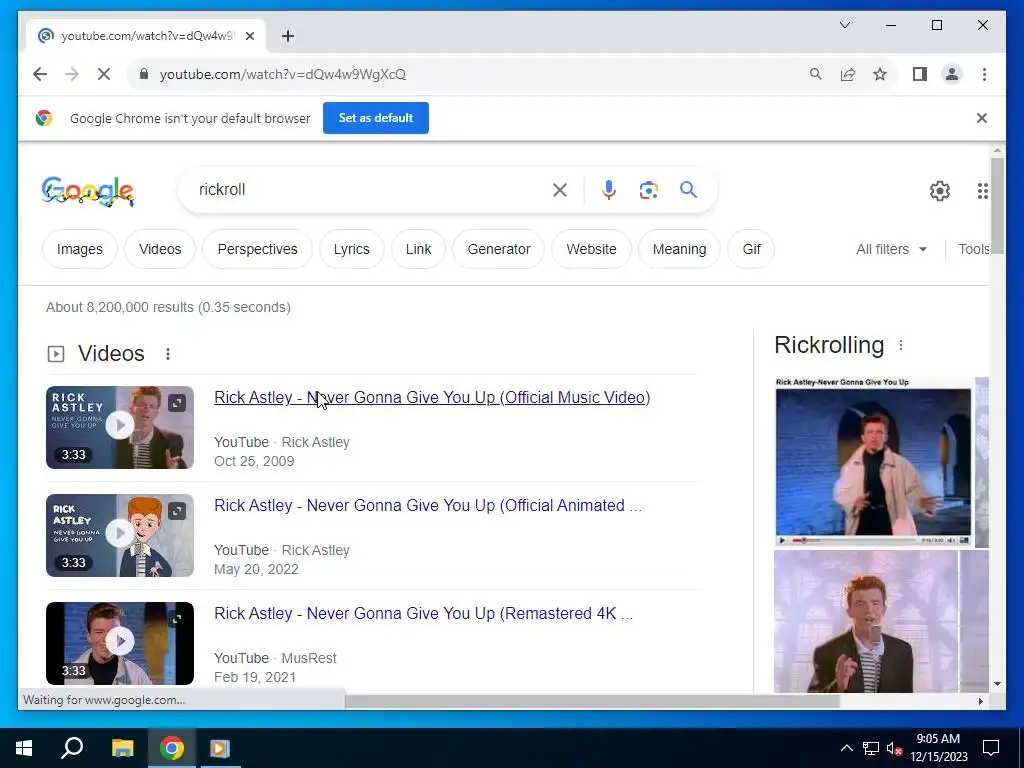1024x768 pixels.
Task: Open the notification center
Action: pos(991,748)
